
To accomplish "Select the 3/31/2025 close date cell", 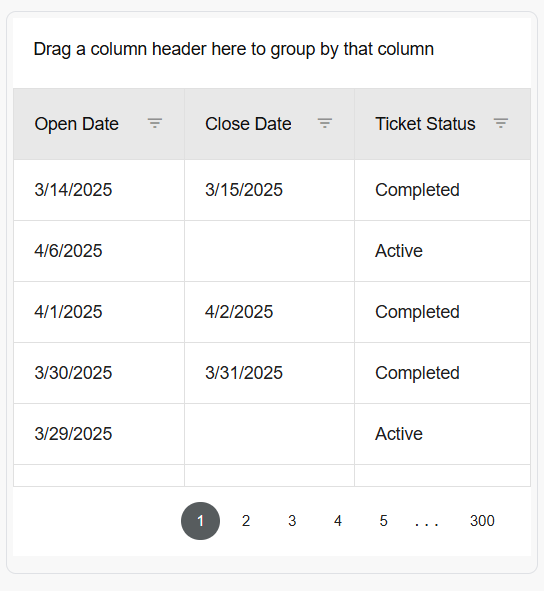I will (270, 373).
